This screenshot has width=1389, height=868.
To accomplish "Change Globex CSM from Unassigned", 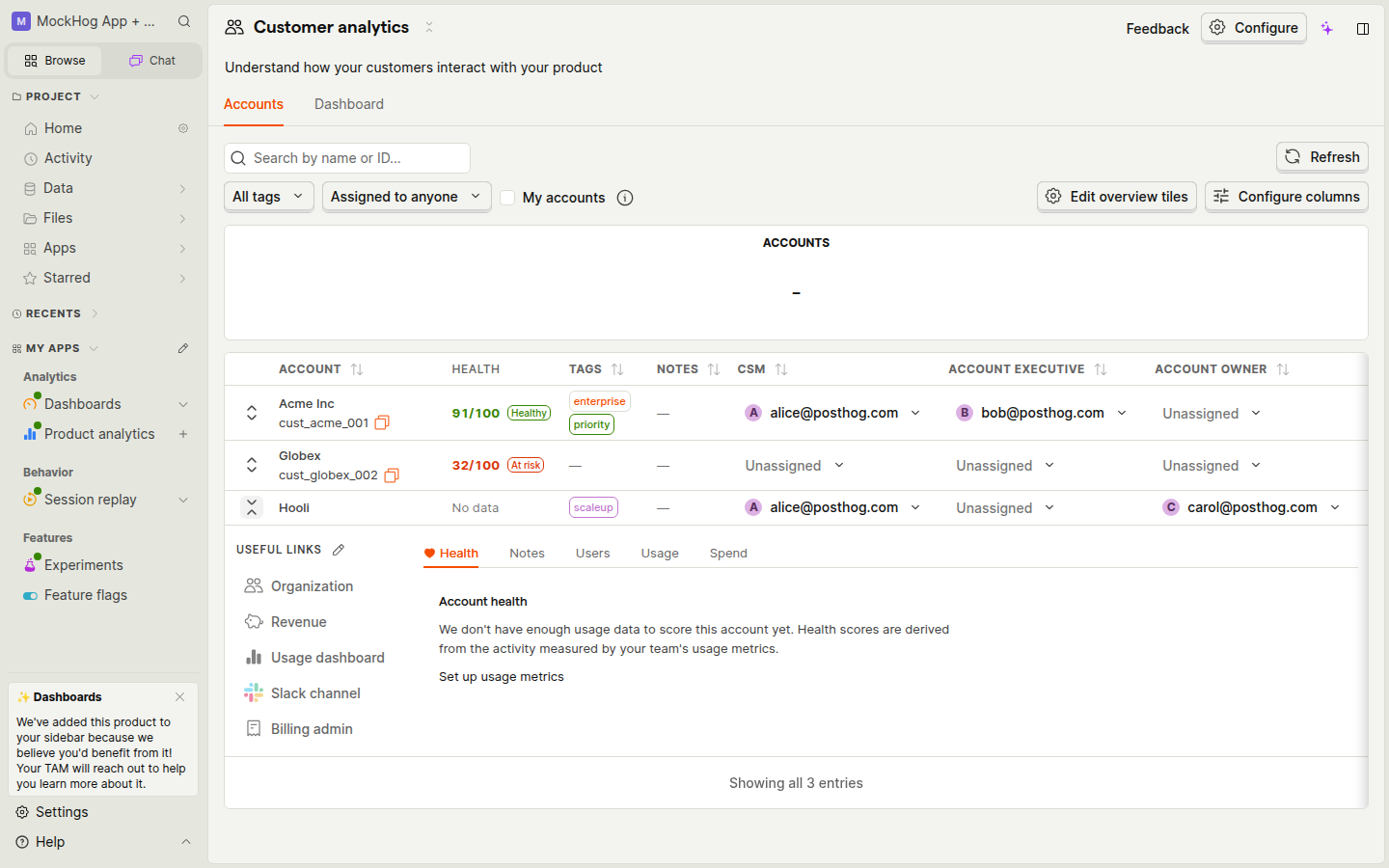I will (x=795, y=466).
